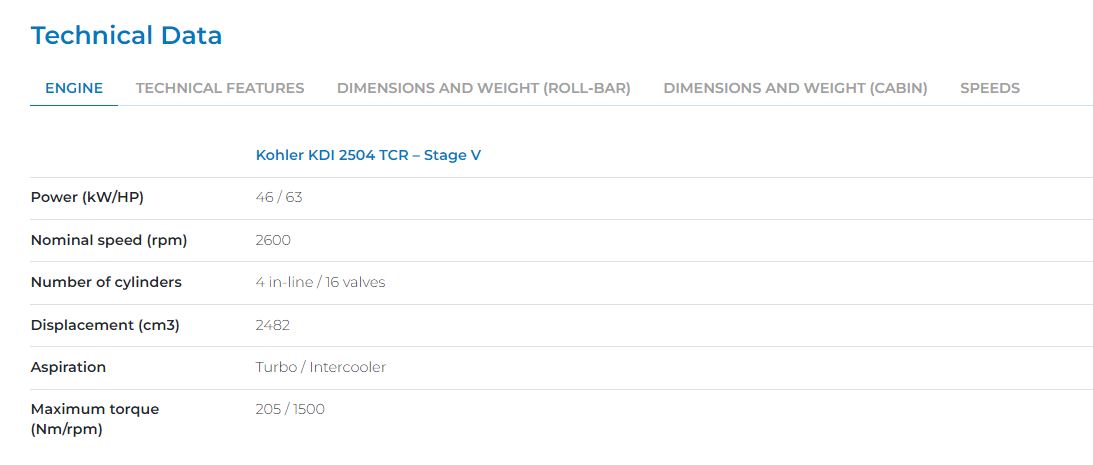
Task: Click the Nominal speed (rpm) label
Action: tap(109, 240)
